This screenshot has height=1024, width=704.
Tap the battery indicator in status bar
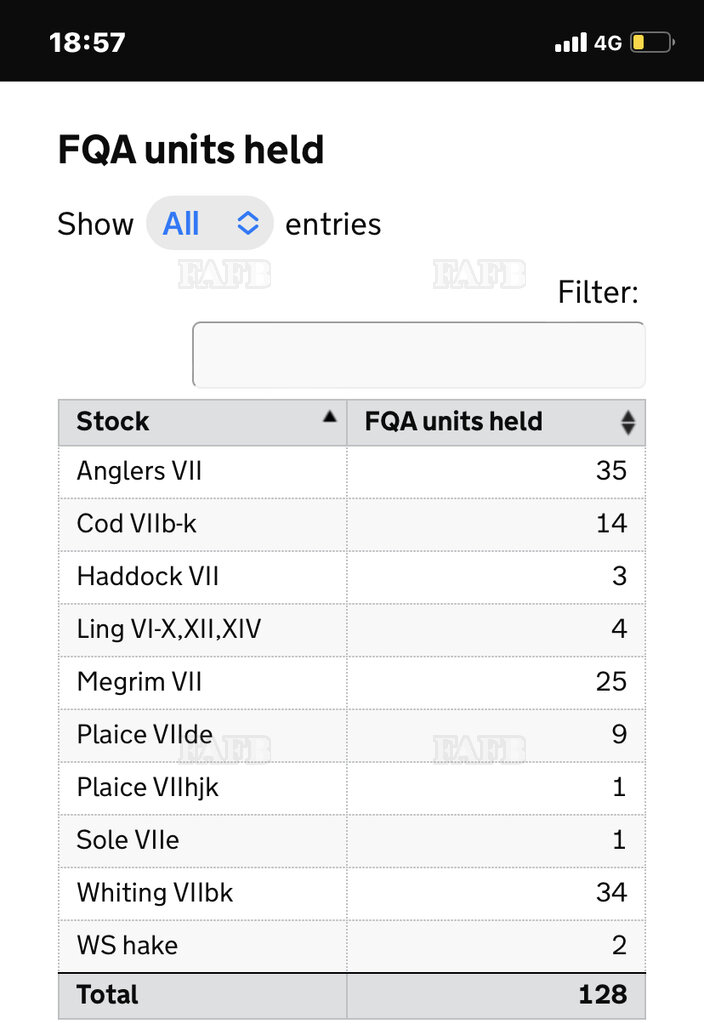coord(652,42)
